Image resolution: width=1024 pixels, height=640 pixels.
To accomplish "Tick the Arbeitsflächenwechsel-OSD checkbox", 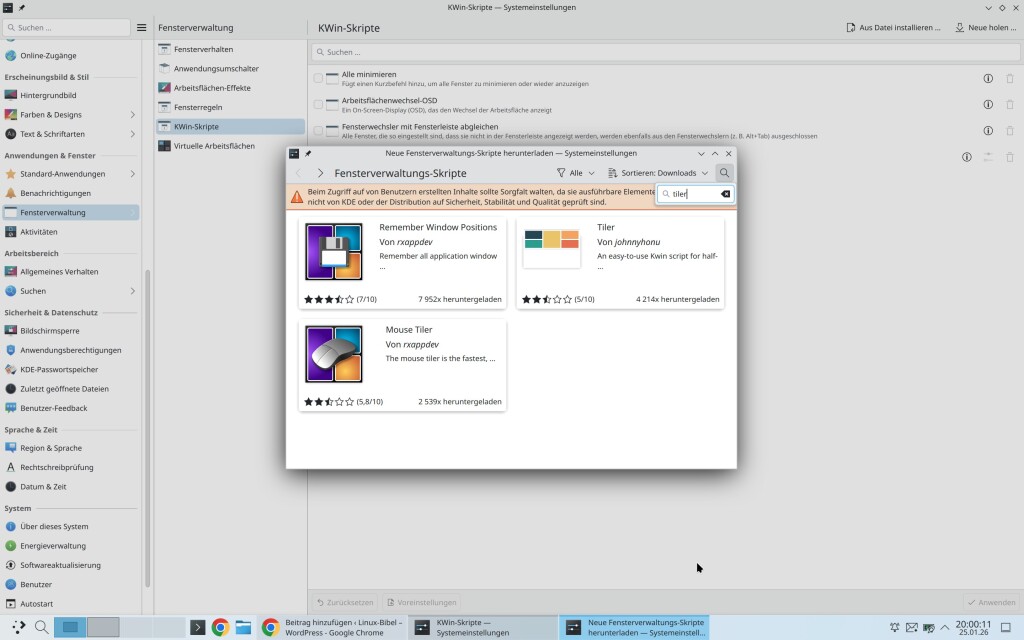I will (x=318, y=104).
